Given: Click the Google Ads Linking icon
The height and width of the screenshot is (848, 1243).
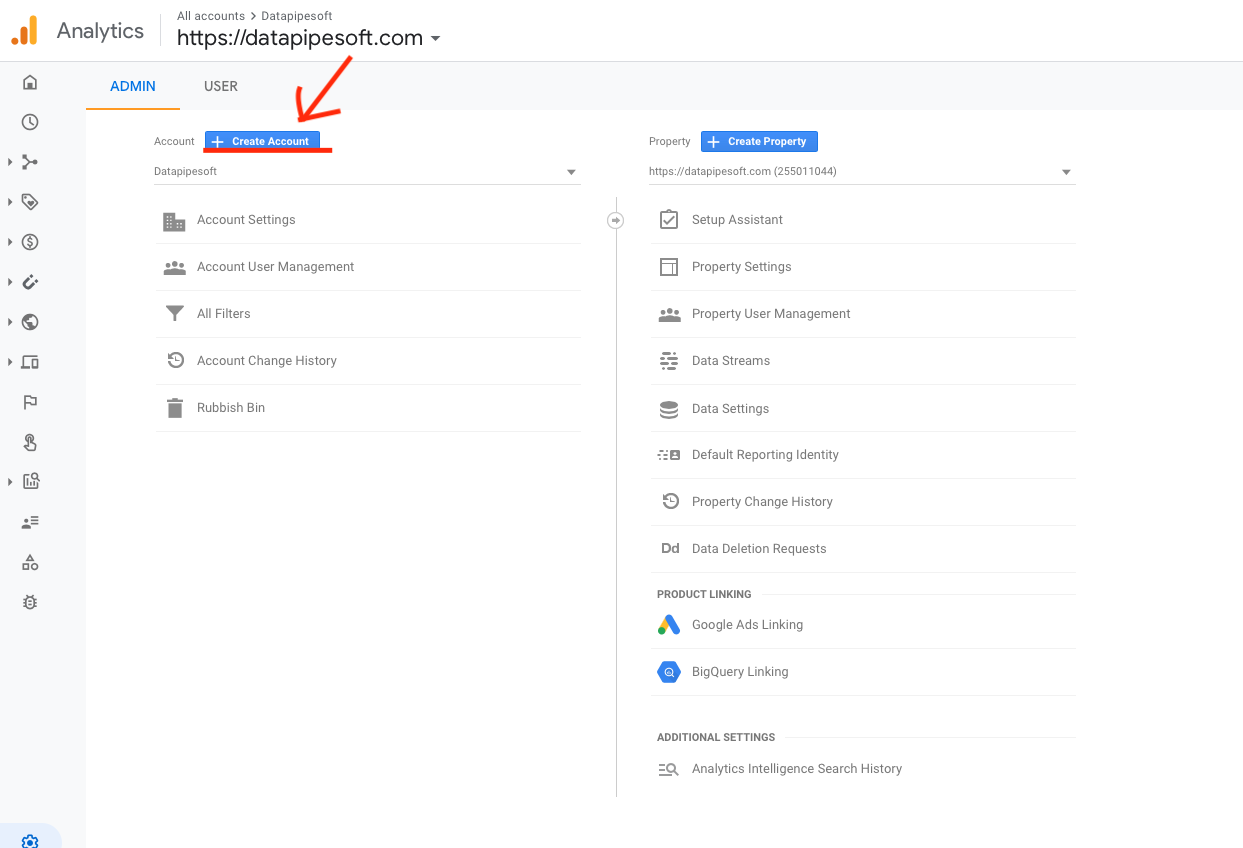Looking at the screenshot, I should point(669,625).
